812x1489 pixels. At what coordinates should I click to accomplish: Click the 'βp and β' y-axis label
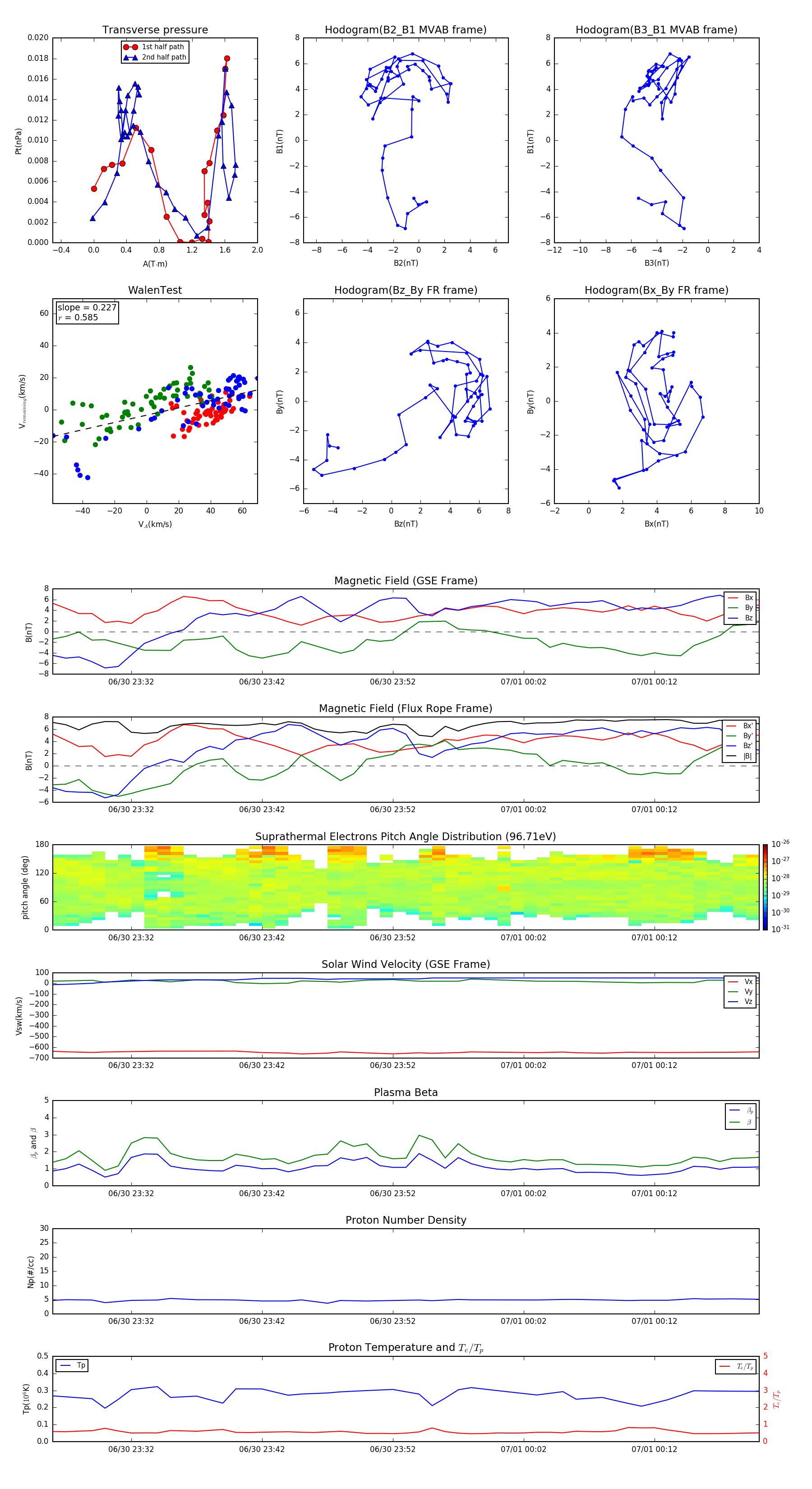pos(33,1143)
